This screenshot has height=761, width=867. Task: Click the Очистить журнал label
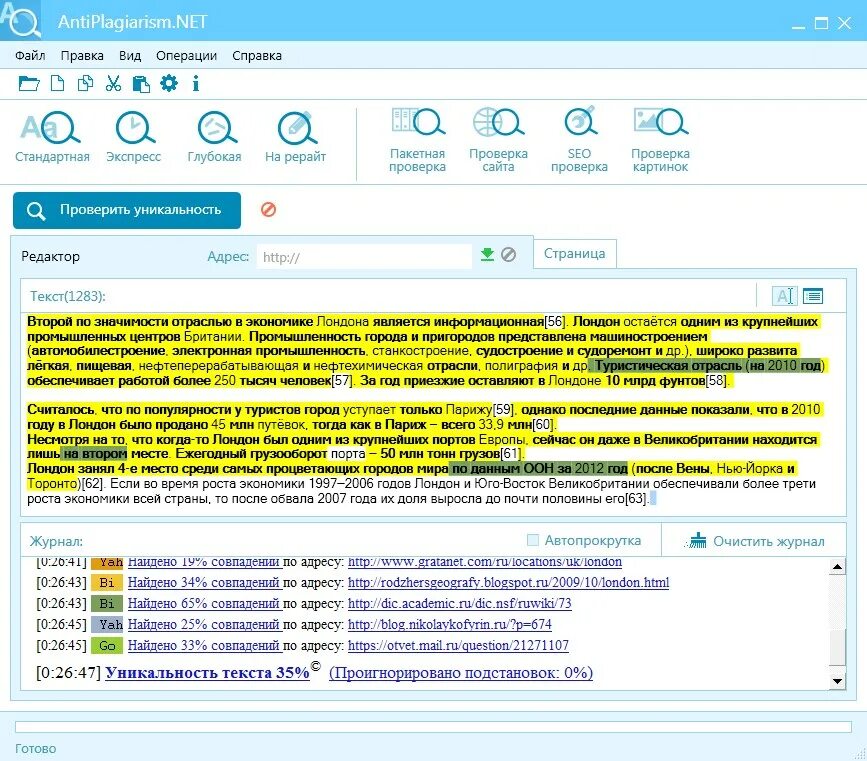(x=769, y=541)
